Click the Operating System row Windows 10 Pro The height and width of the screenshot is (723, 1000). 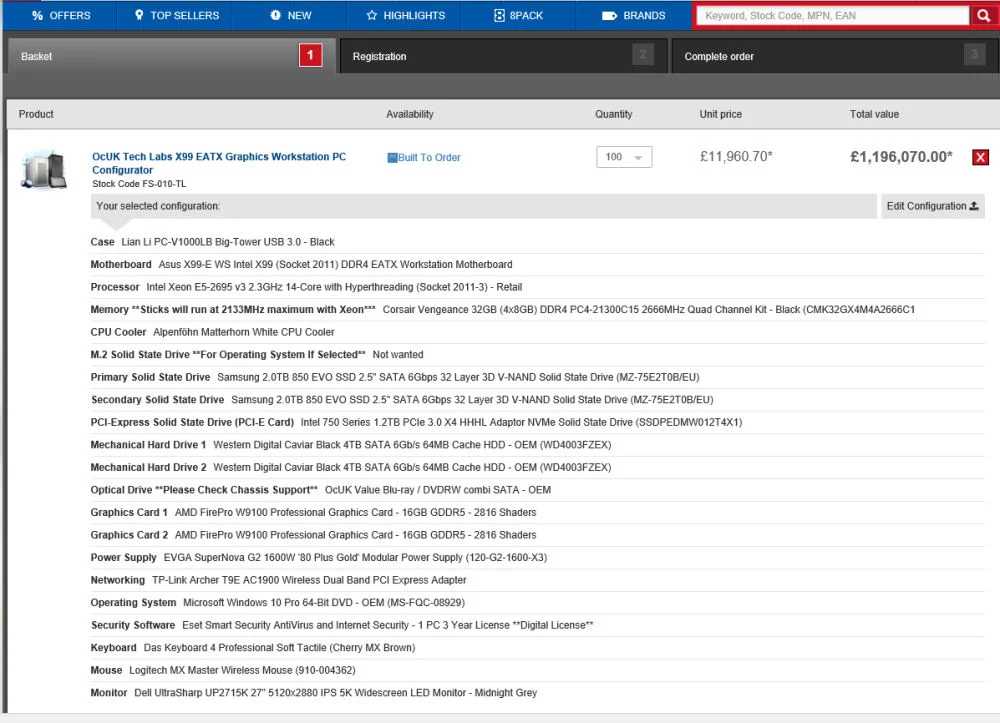click(538, 602)
